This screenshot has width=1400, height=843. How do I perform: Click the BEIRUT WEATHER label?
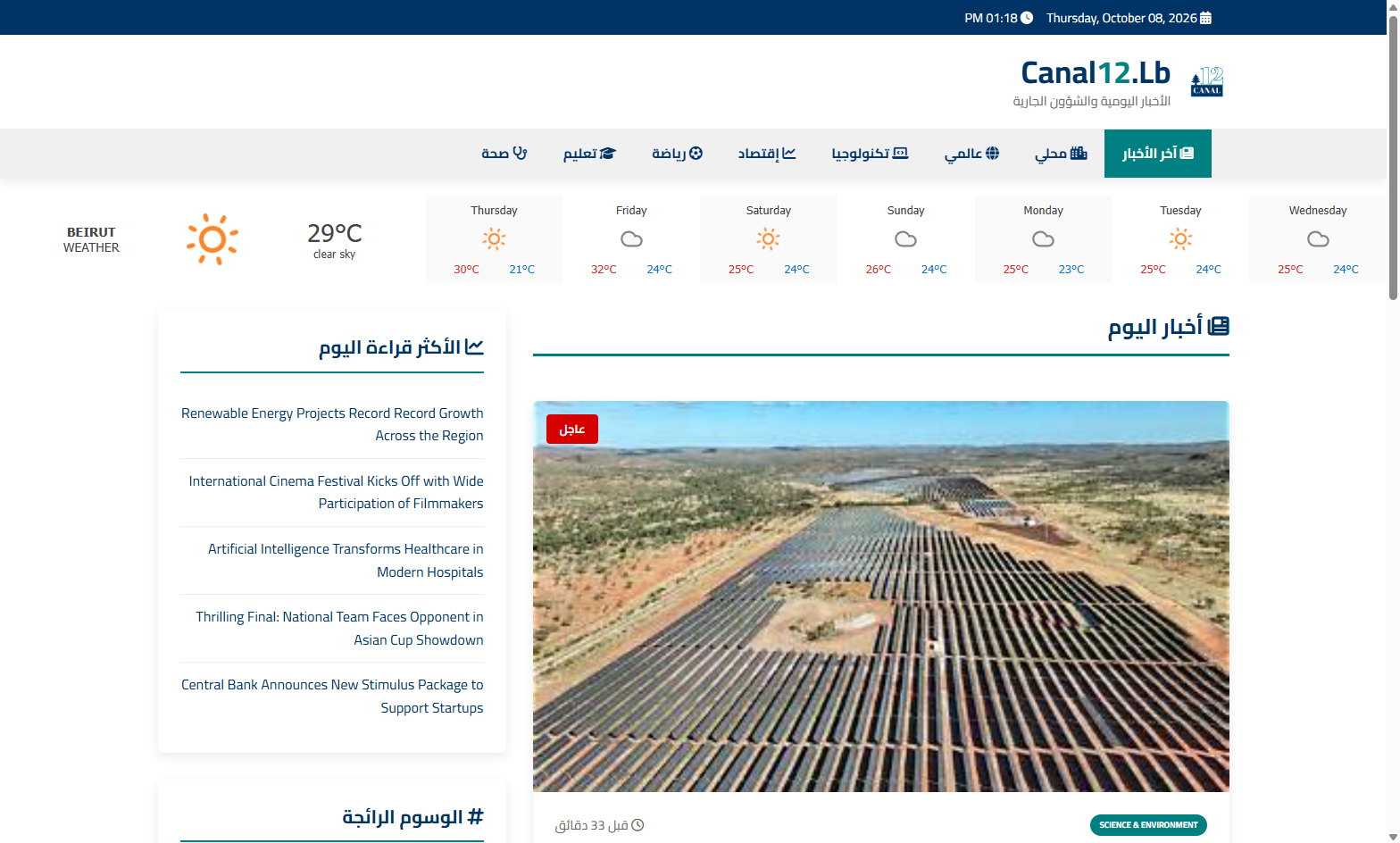[91, 239]
